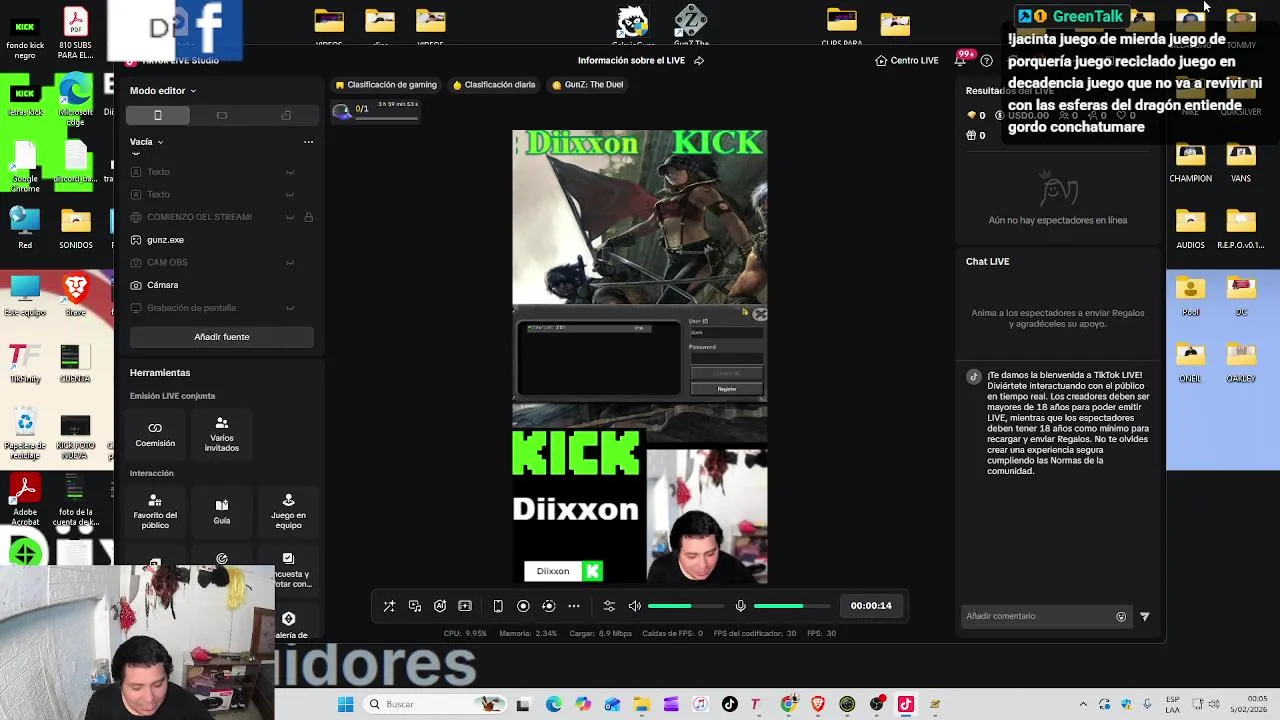Click the taskbar Buscar search box
1280x720 pixels.
pyautogui.click(x=434, y=705)
